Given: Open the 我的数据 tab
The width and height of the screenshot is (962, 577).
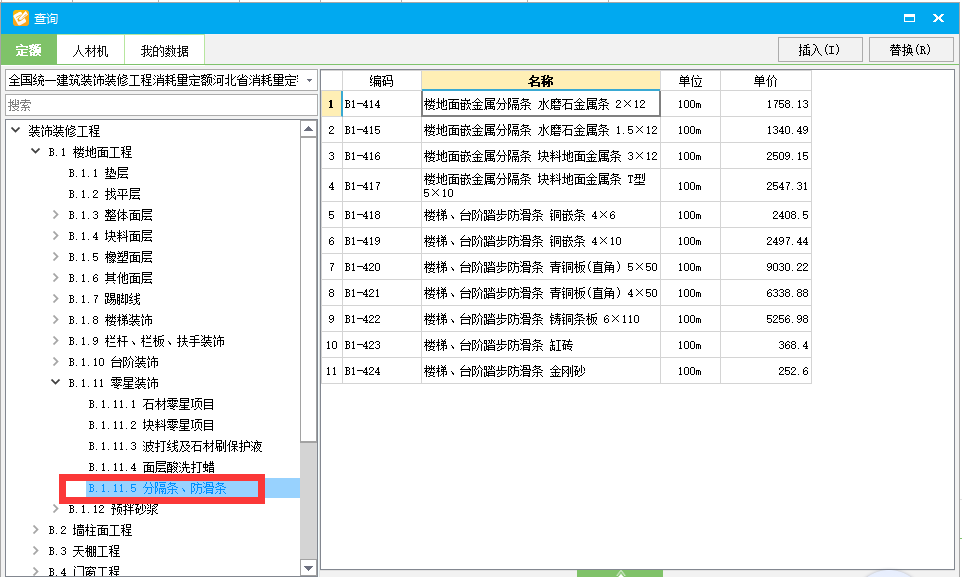Looking at the screenshot, I should (x=164, y=51).
